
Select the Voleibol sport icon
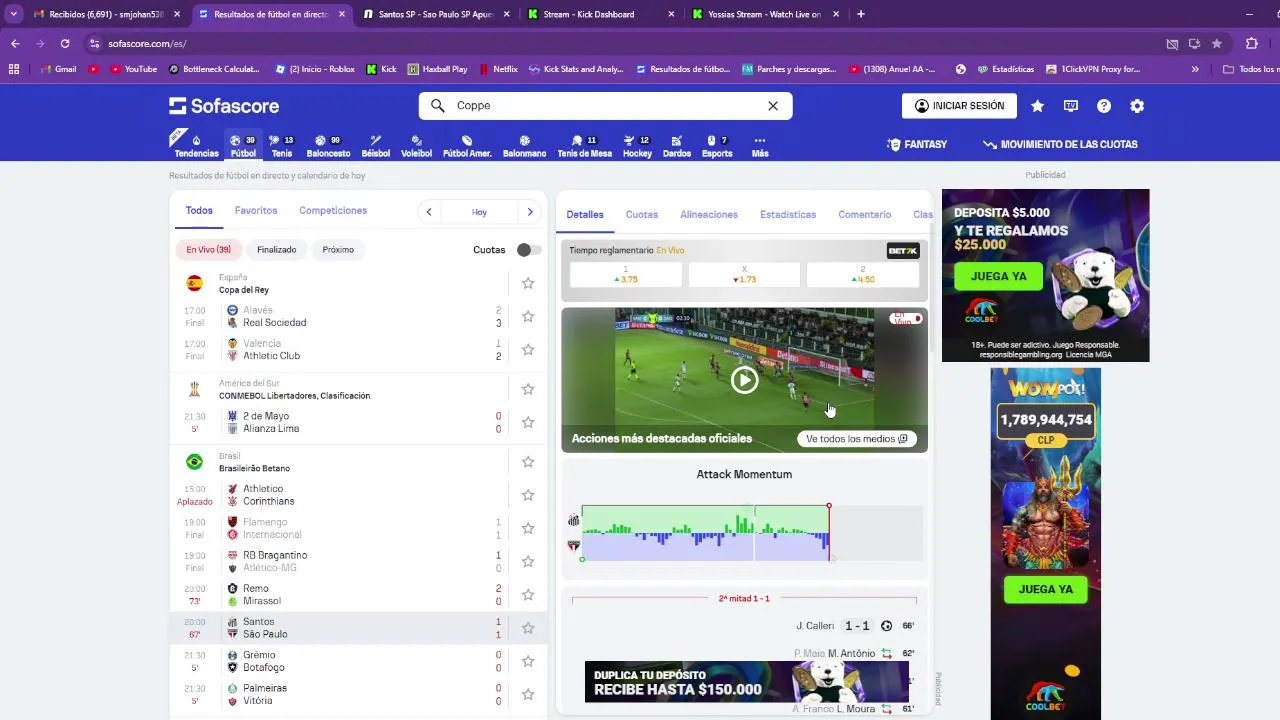[416, 146]
